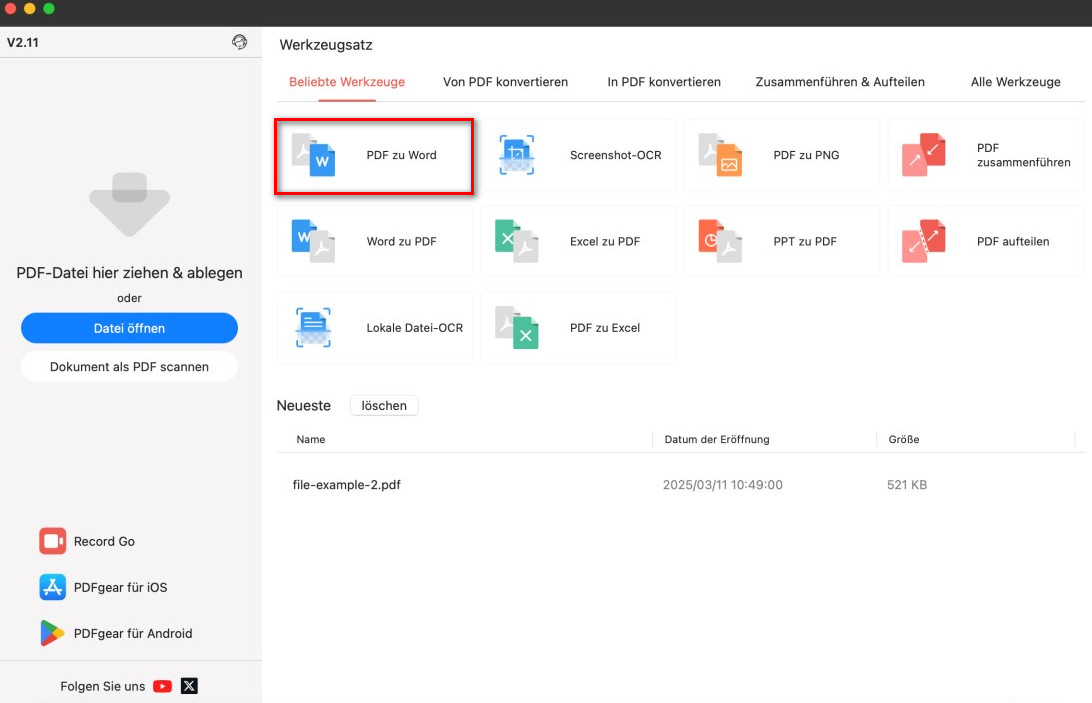Open the PDF zu Excel converter

pos(578,327)
